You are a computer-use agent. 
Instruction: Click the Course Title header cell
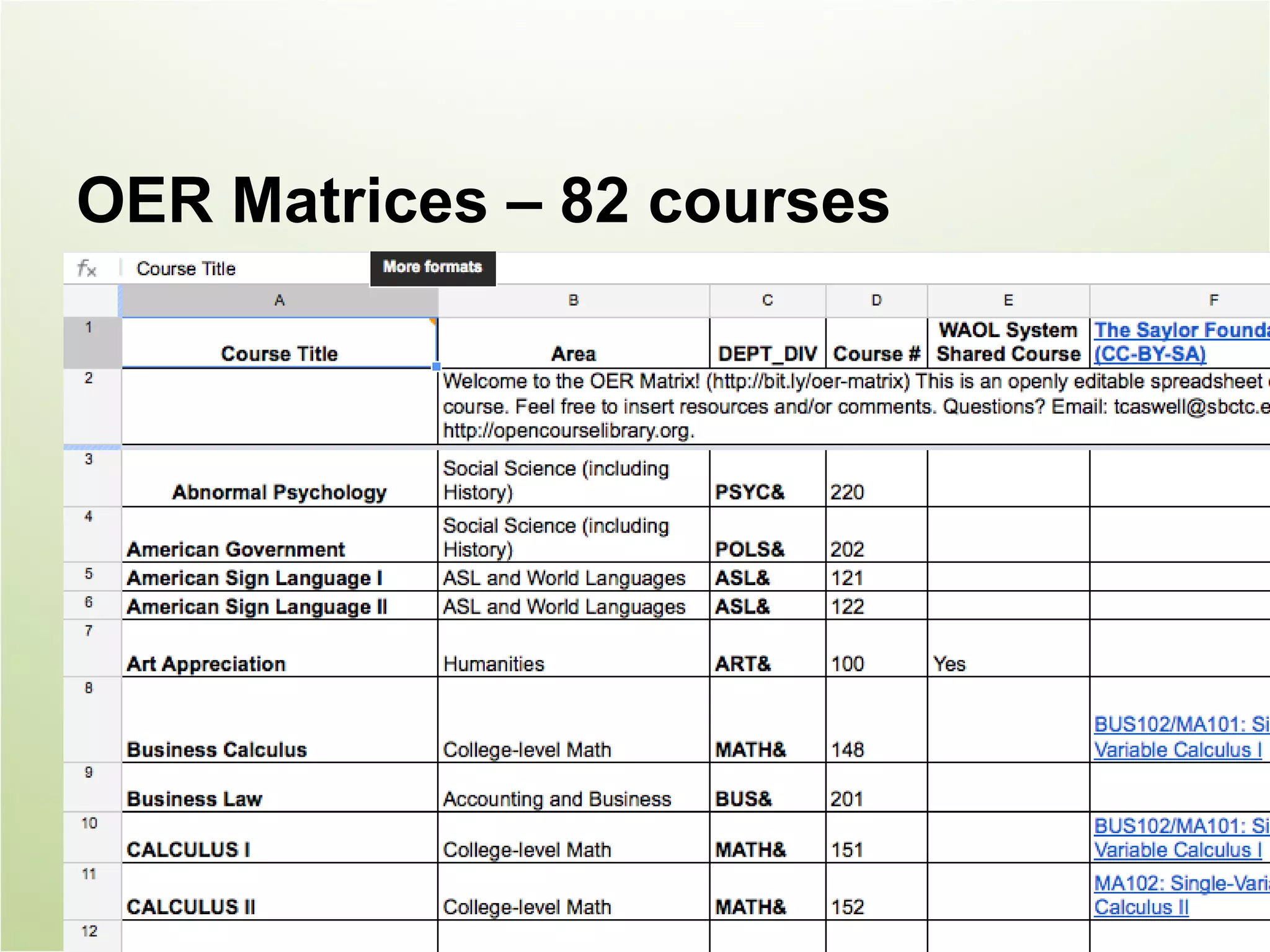(279, 353)
